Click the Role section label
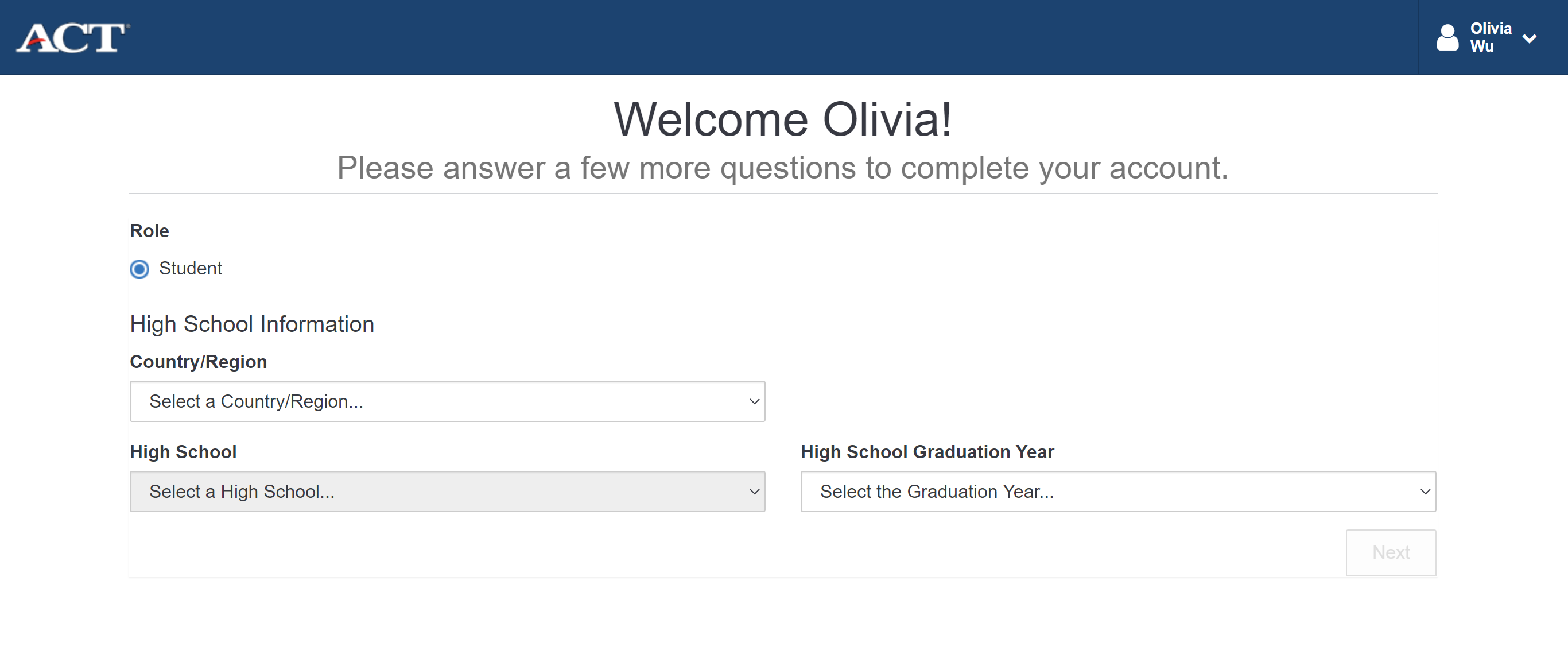Screen dimensions: 1568x650 click(x=149, y=231)
